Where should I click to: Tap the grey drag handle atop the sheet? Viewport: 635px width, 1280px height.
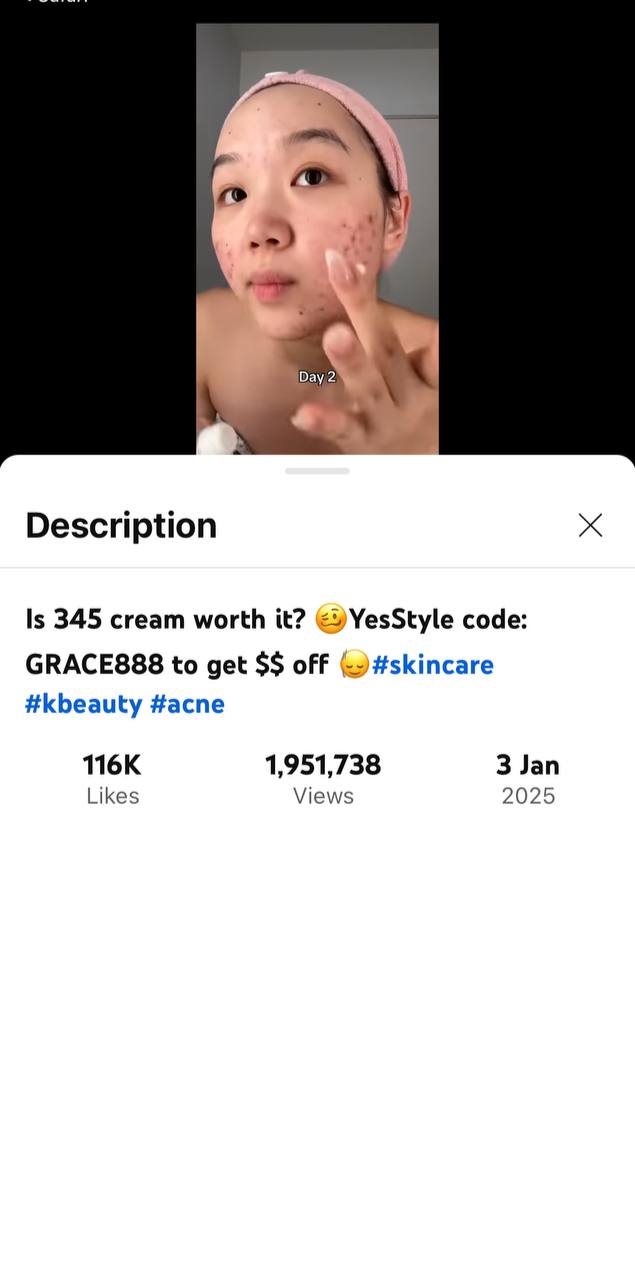click(x=317, y=471)
